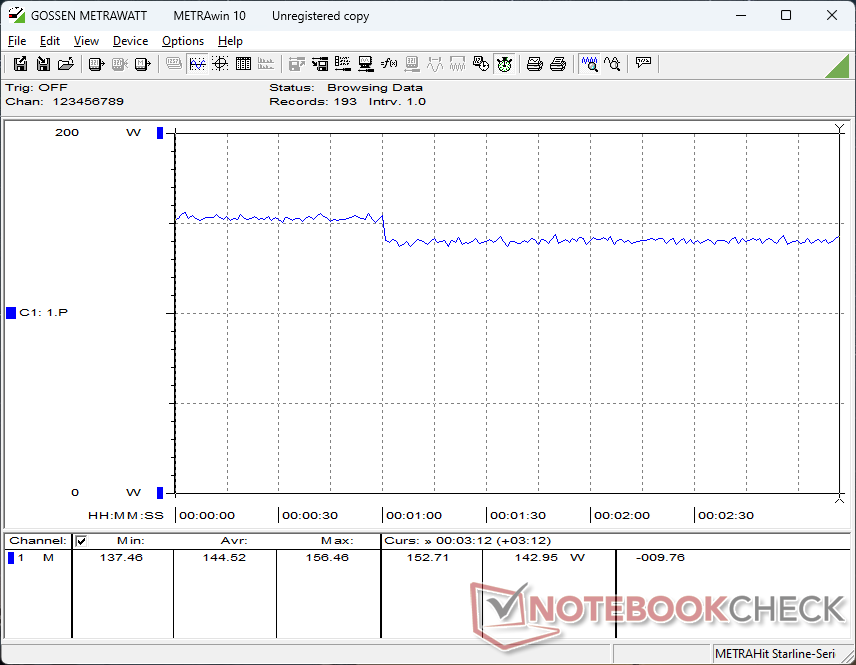
Task: Click the Curs time 00:03:12 readout
Action: pos(468,541)
